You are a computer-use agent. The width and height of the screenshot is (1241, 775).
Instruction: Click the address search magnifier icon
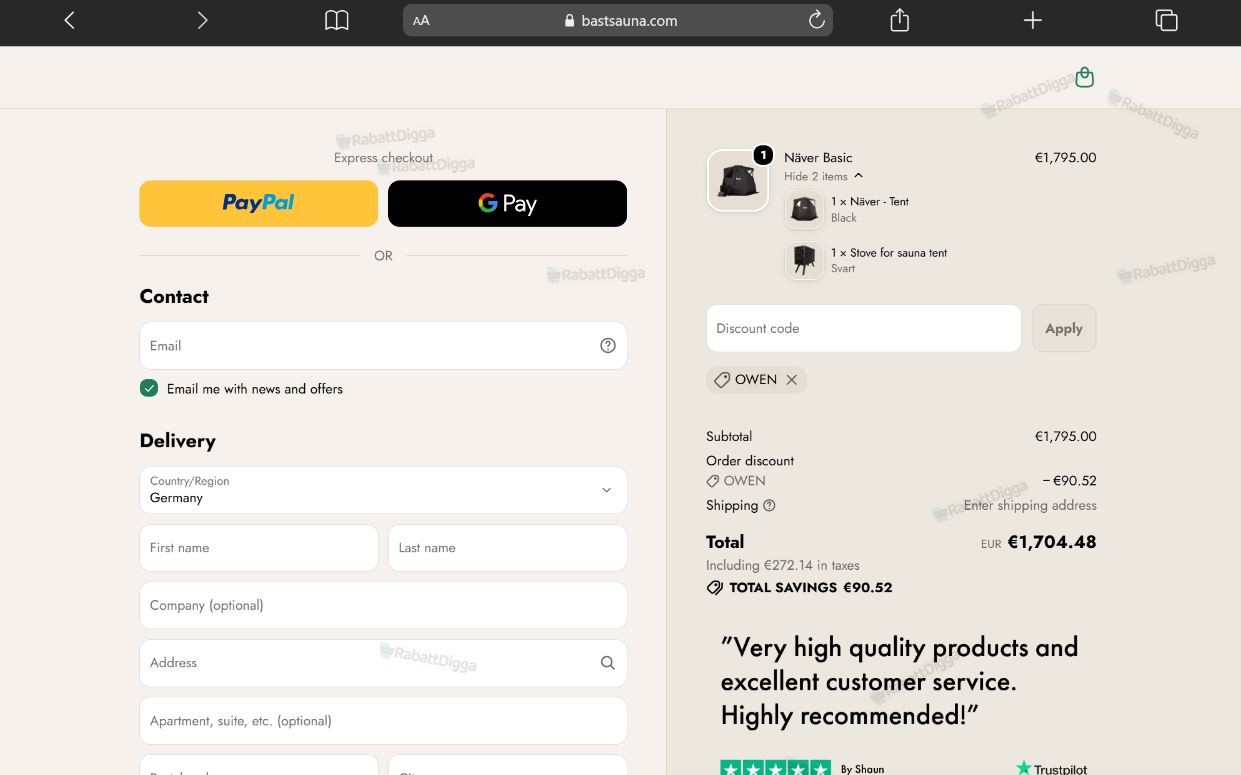608,663
